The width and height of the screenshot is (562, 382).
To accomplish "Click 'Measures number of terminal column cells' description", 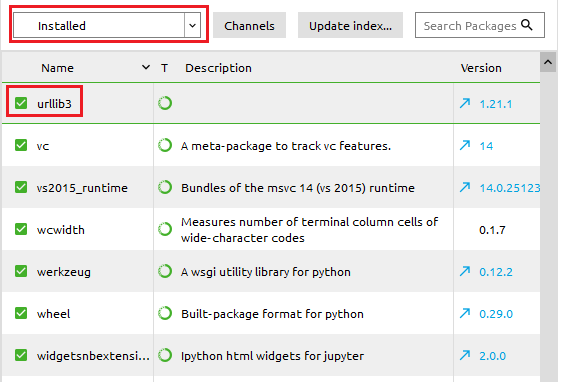I will tap(309, 230).
